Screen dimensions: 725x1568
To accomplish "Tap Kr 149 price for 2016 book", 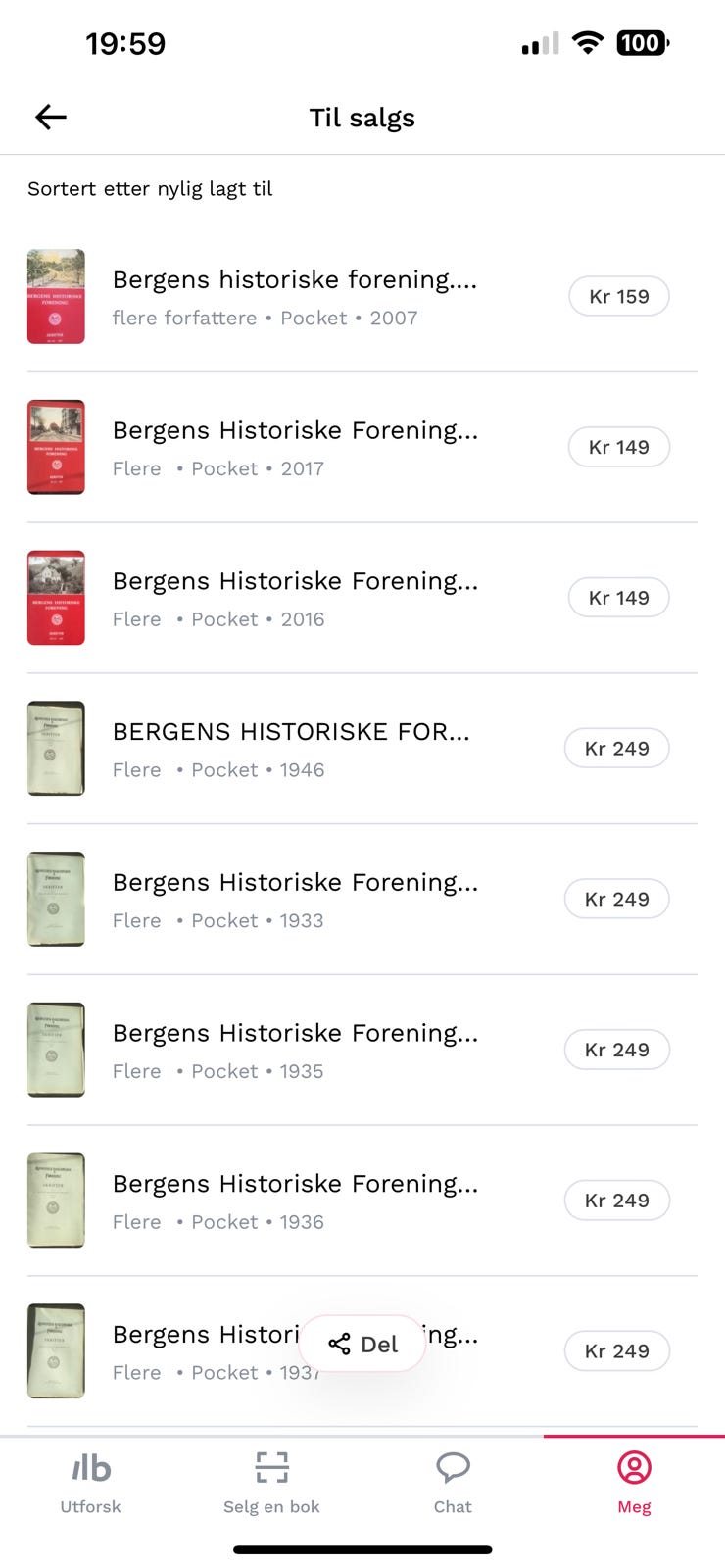I will 618,598.
